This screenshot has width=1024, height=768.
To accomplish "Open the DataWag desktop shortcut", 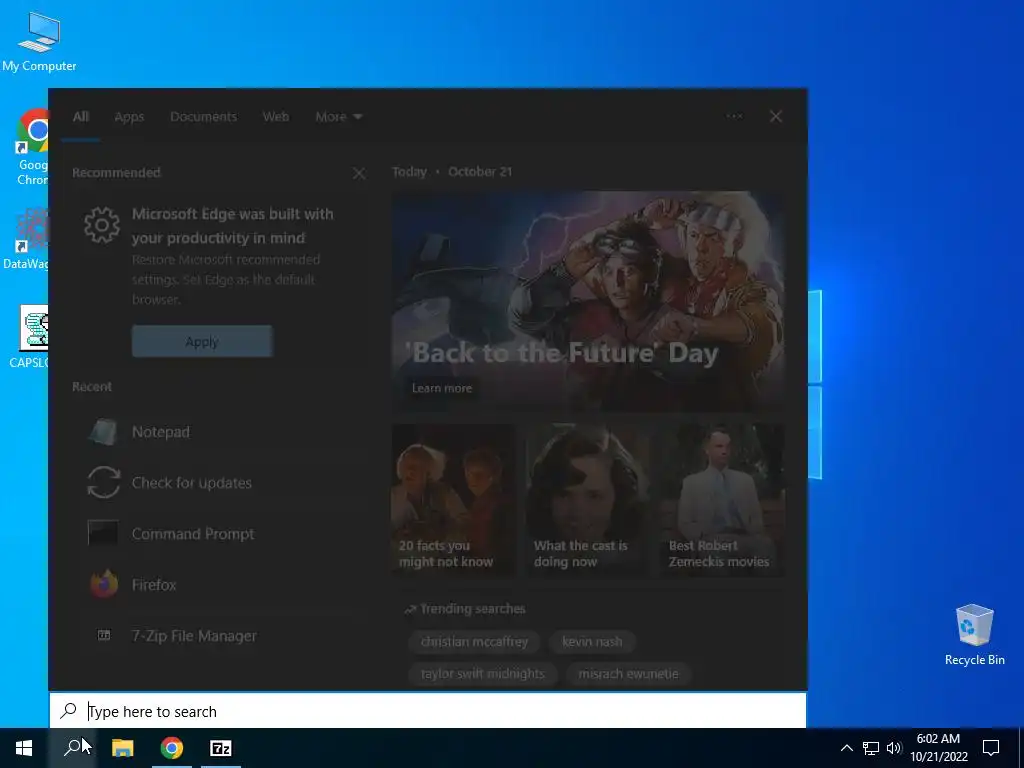I will (26, 238).
